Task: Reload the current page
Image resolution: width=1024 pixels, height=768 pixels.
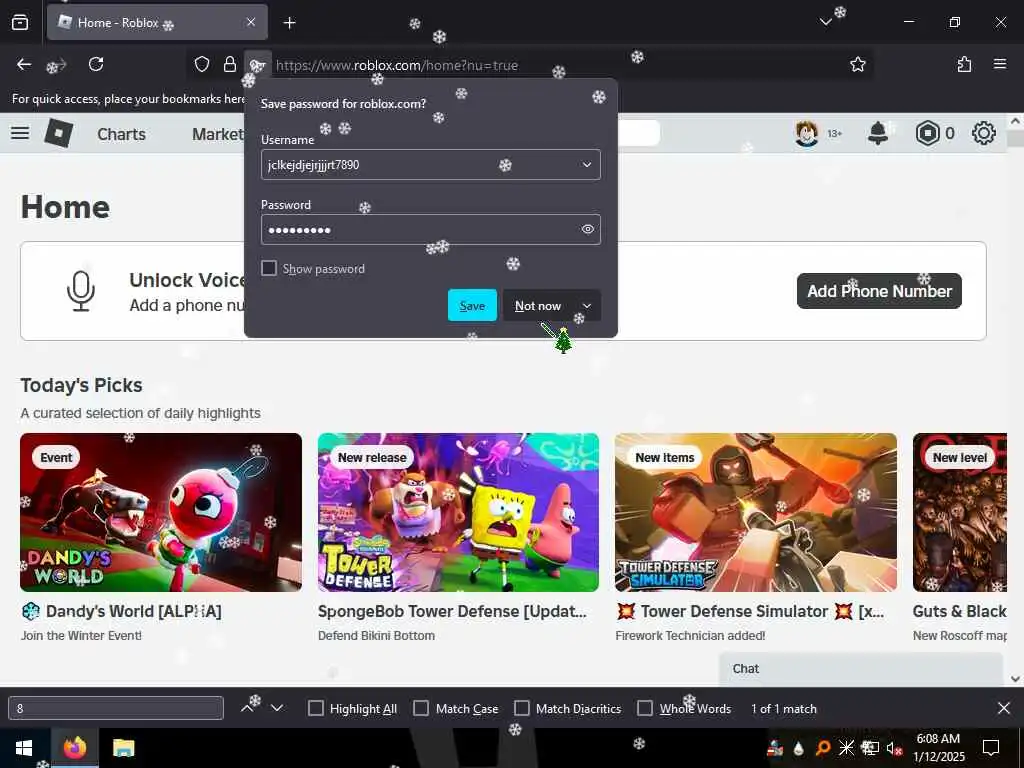Action: pos(96,64)
